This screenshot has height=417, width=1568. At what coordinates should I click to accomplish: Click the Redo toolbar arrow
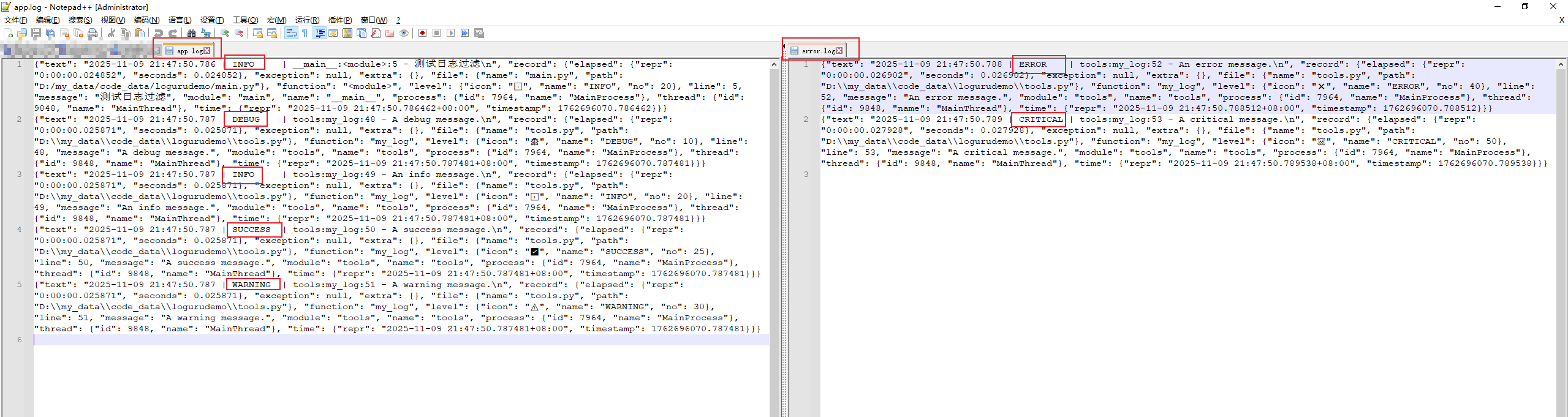[x=173, y=33]
